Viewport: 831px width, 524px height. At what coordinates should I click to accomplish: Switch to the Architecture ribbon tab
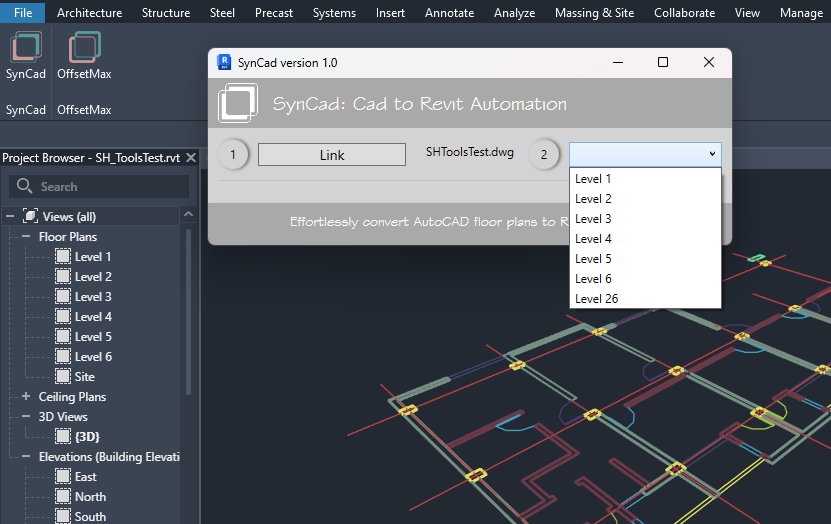click(90, 12)
